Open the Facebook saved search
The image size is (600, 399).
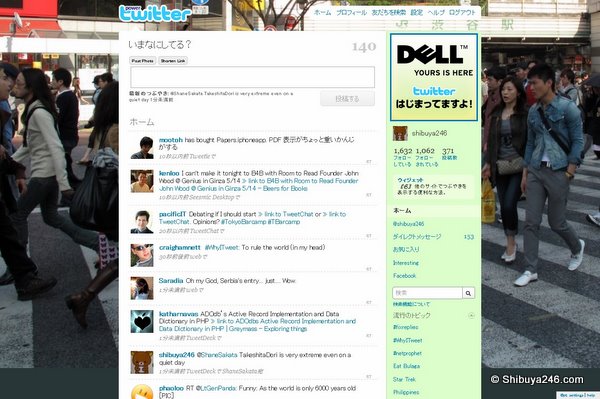404,276
